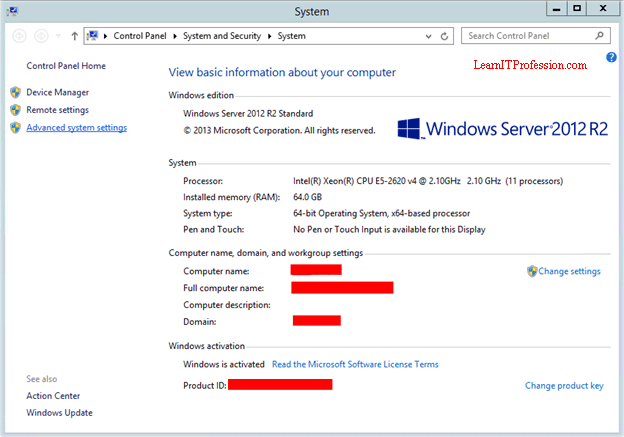Click the shield icon beside Change settings
The width and height of the screenshot is (624, 437).
pos(532,271)
